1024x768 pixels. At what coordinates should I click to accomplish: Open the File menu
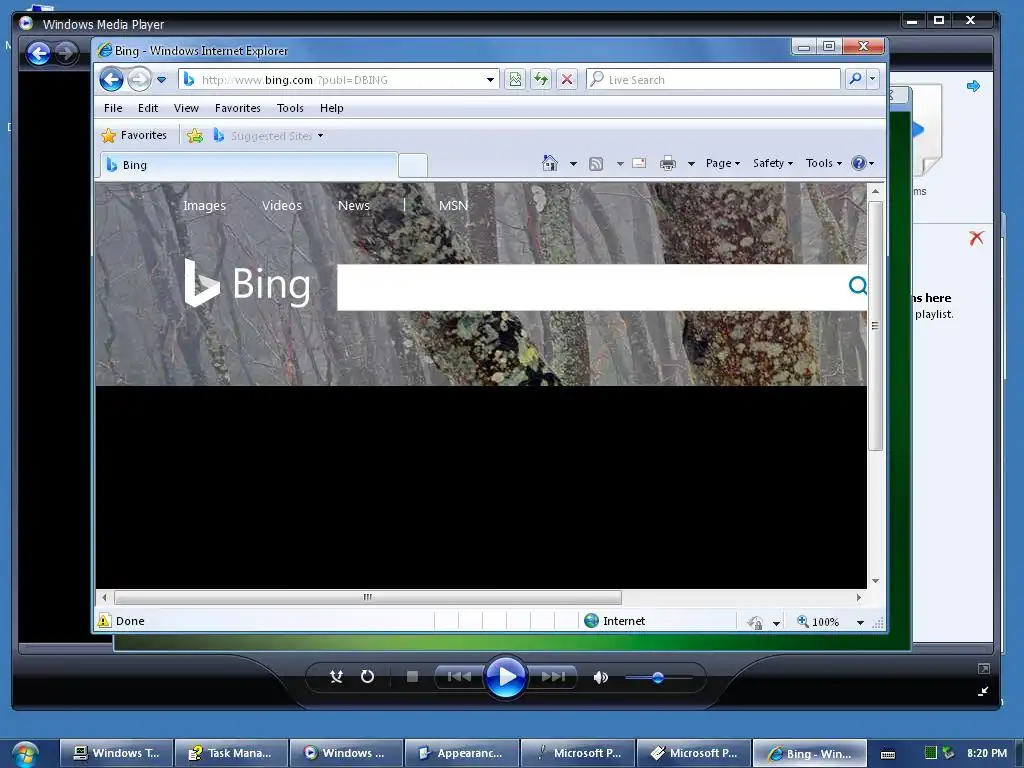pos(113,108)
